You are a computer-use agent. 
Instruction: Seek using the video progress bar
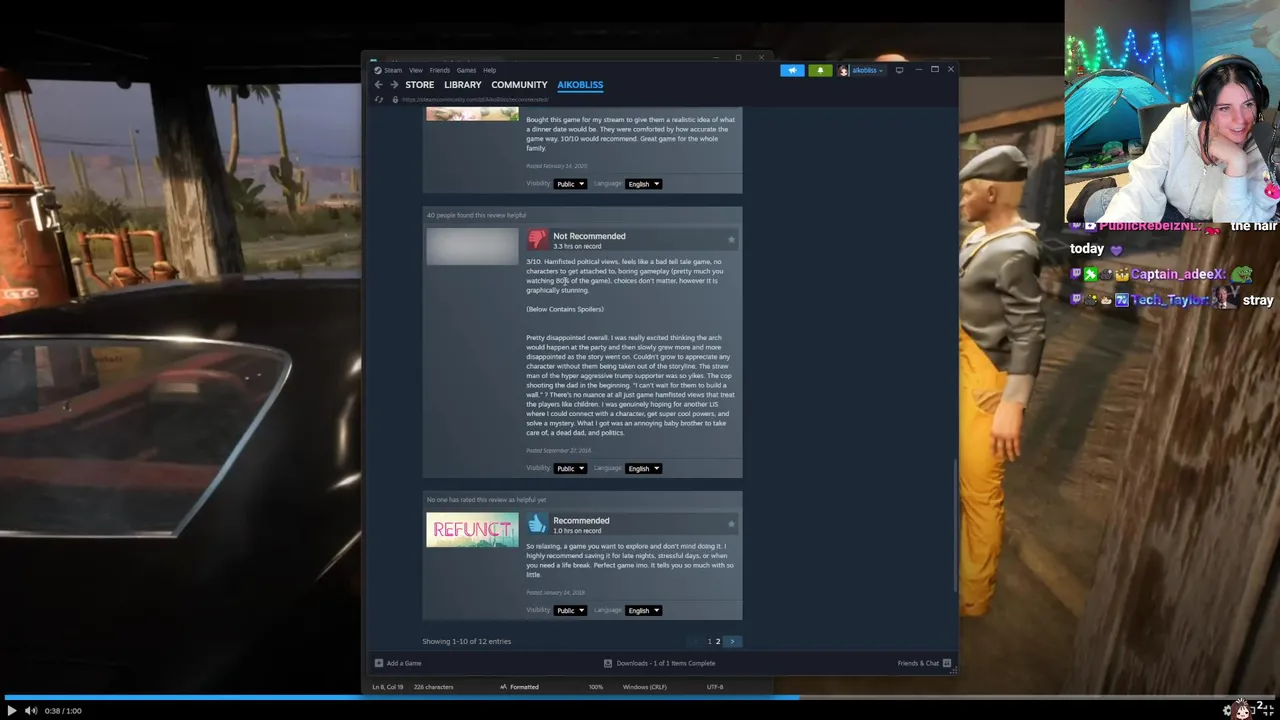640,697
